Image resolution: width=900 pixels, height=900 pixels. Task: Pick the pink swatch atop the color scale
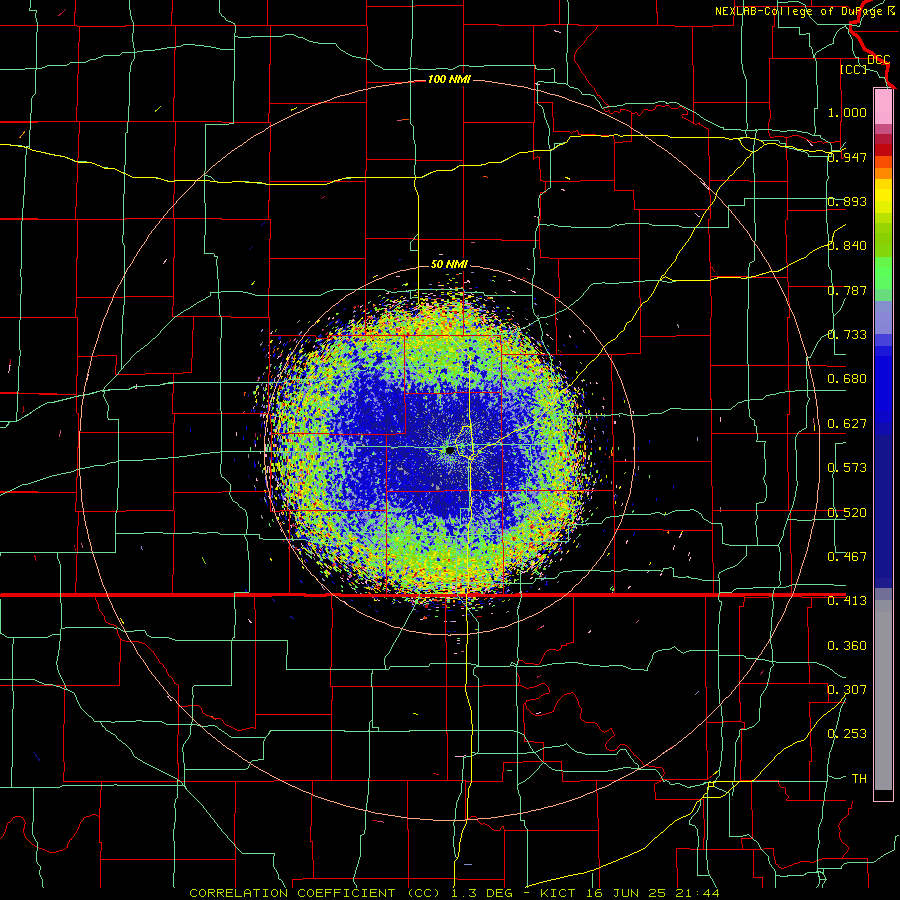(883, 106)
